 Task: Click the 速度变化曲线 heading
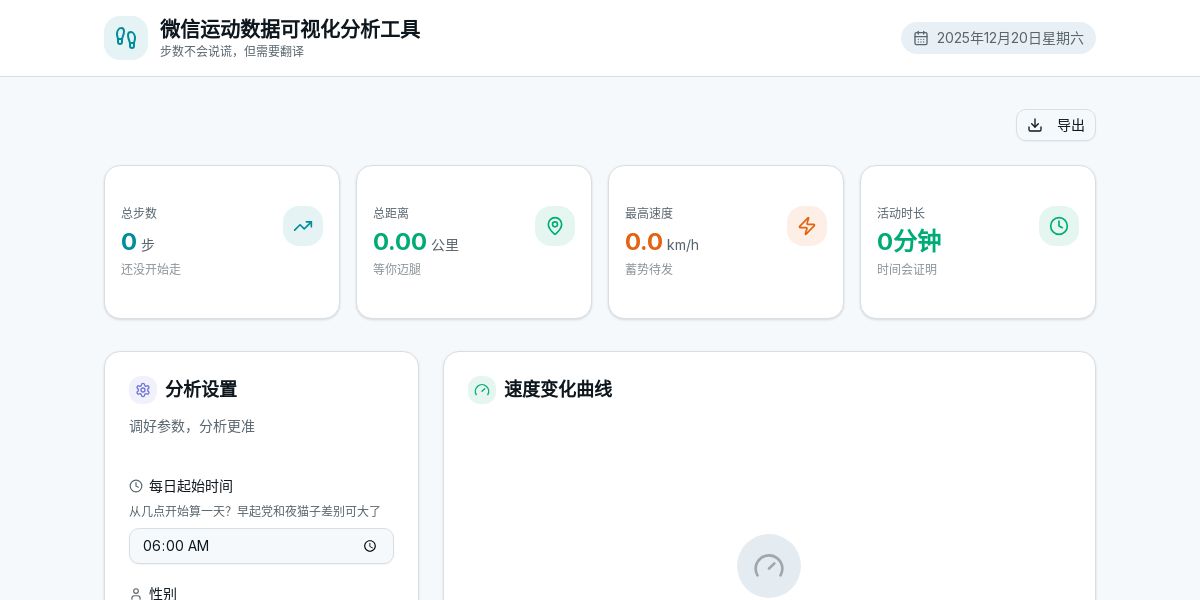[x=558, y=390]
